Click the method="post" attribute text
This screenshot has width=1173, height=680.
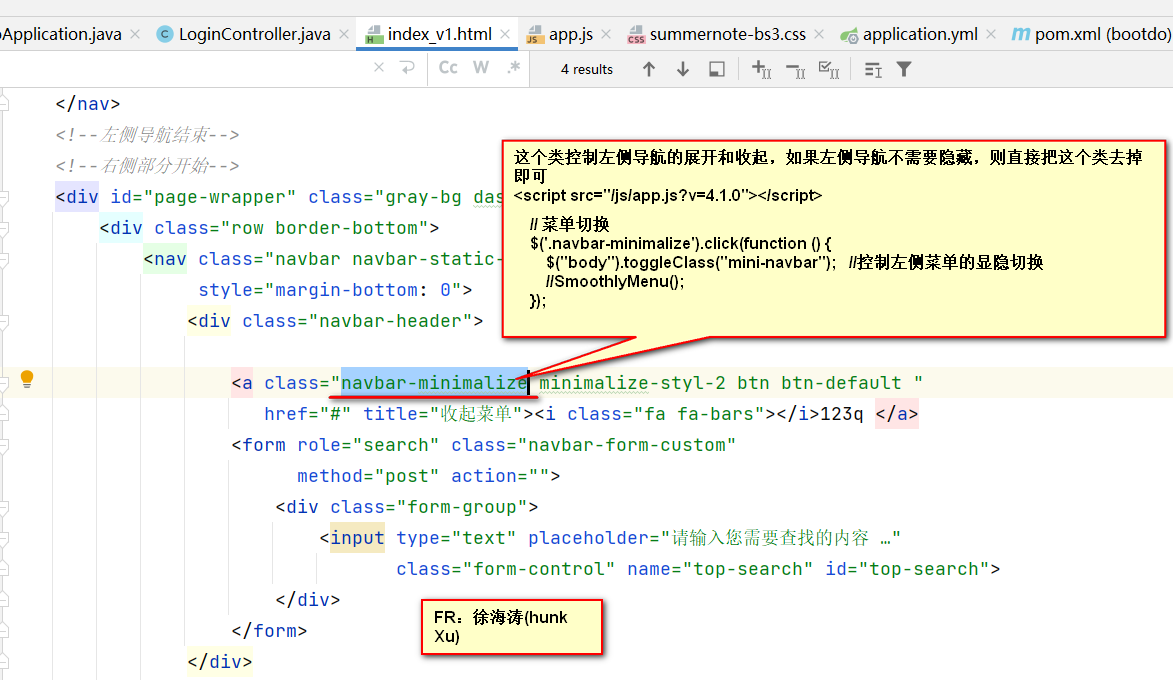(x=368, y=476)
